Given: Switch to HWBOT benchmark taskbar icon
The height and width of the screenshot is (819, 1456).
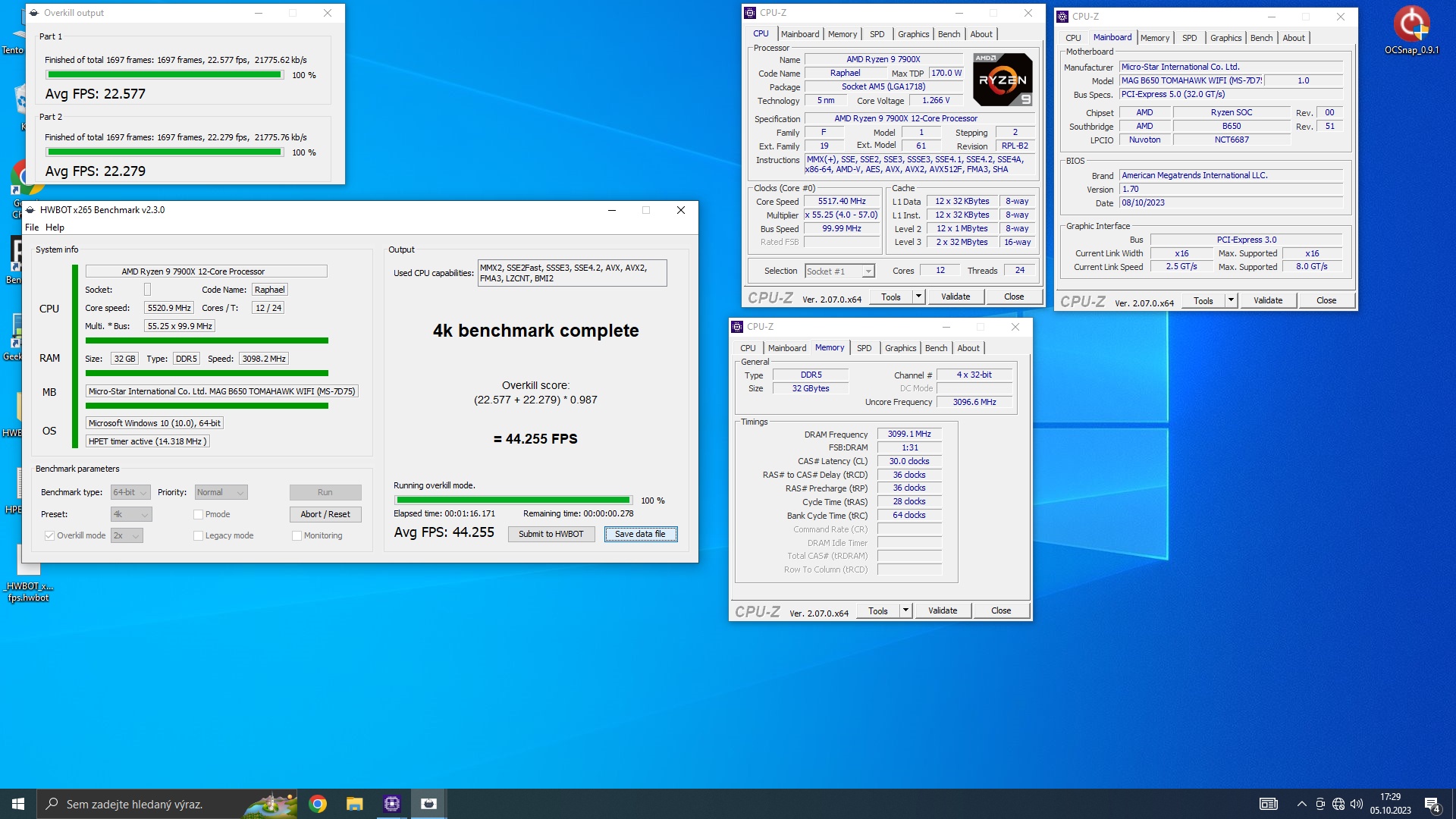Looking at the screenshot, I should 428,804.
